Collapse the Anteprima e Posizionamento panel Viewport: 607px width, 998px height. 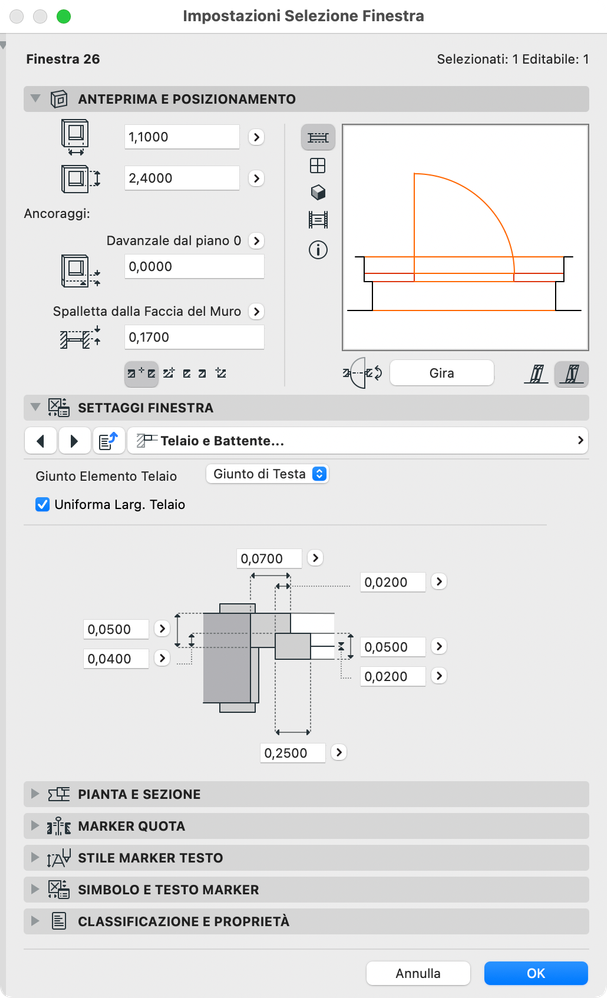click(x=36, y=99)
